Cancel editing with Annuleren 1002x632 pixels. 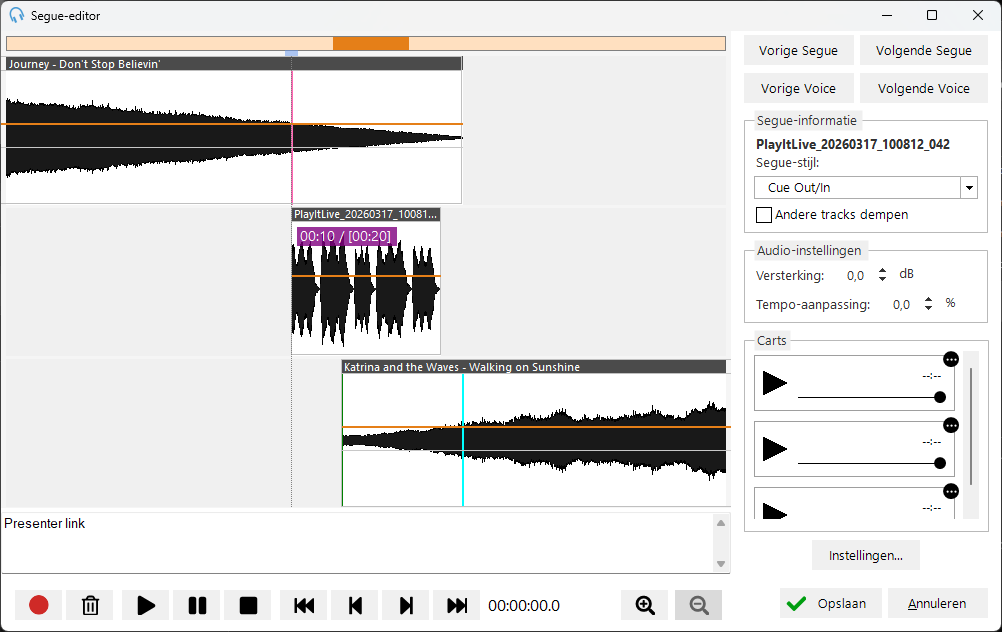[x=937, y=603]
